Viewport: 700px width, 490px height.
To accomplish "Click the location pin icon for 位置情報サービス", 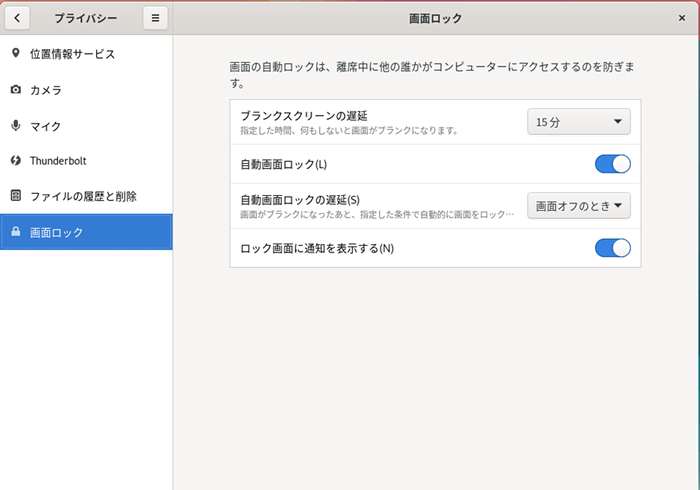I will coord(16,54).
